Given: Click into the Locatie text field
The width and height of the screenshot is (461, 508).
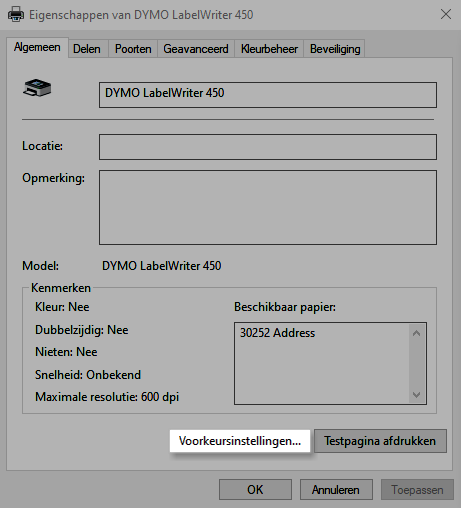Looking at the screenshot, I should pyautogui.click(x=268, y=147).
